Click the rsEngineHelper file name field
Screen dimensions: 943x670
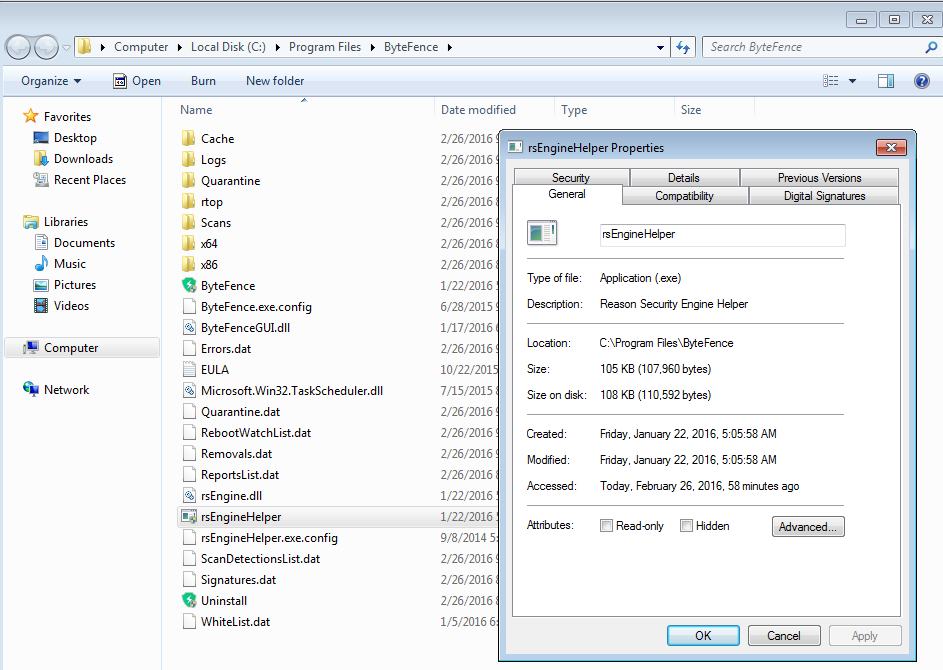(722, 235)
